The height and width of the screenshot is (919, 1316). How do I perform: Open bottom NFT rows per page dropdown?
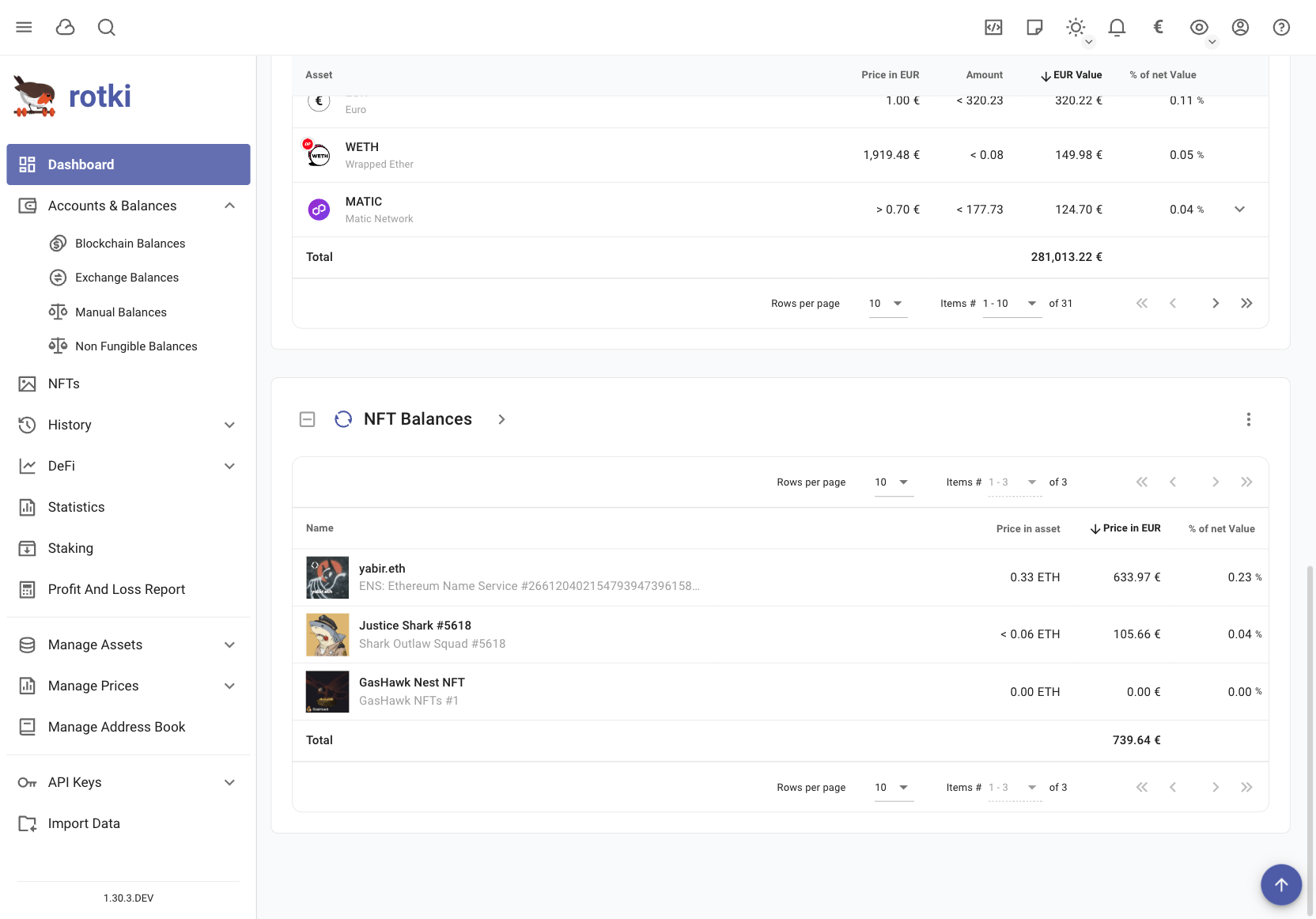coord(894,788)
